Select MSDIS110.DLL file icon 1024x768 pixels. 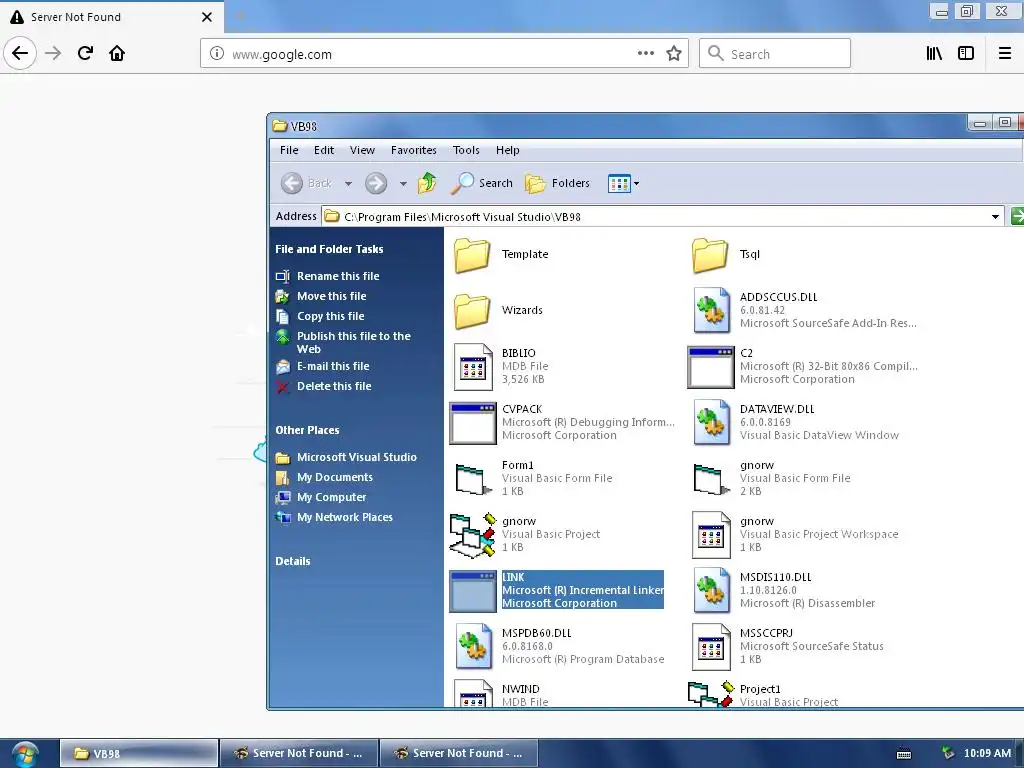711,590
